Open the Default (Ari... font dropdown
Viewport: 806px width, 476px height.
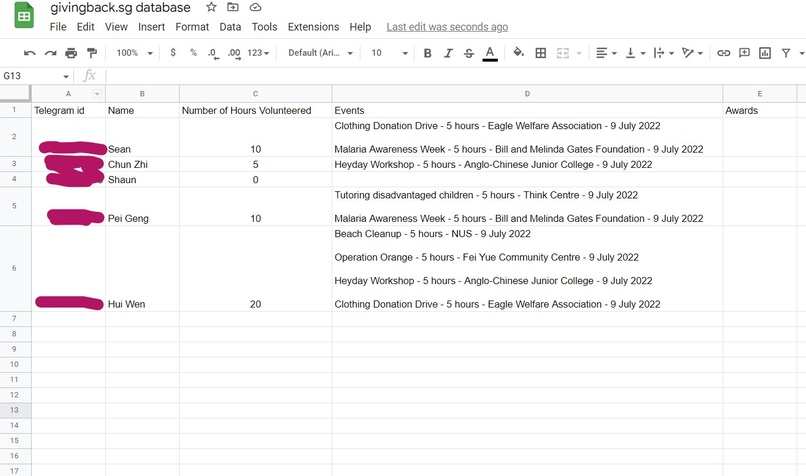(x=320, y=53)
